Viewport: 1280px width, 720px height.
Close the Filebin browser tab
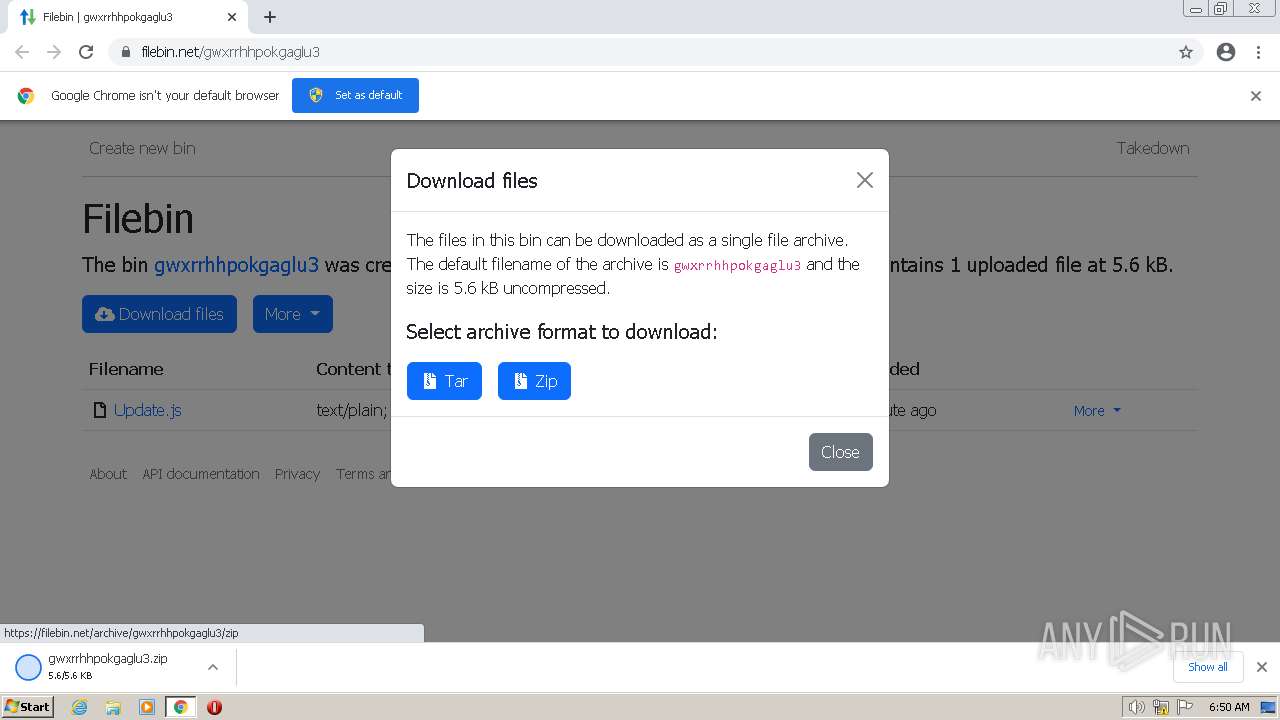click(232, 17)
